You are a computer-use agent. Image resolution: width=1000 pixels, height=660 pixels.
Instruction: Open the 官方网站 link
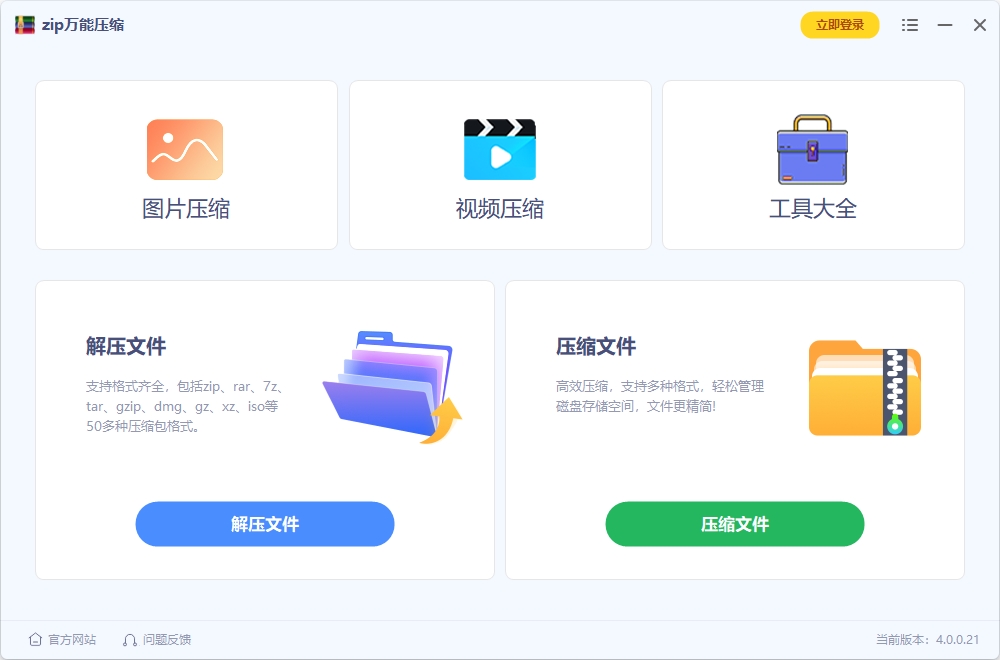pyautogui.click(x=72, y=640)
